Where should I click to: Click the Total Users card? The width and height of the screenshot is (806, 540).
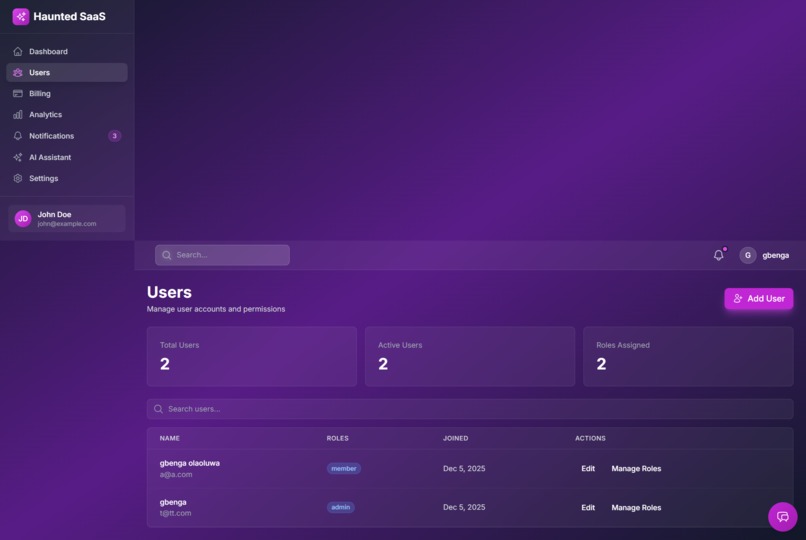click(252, 357)
